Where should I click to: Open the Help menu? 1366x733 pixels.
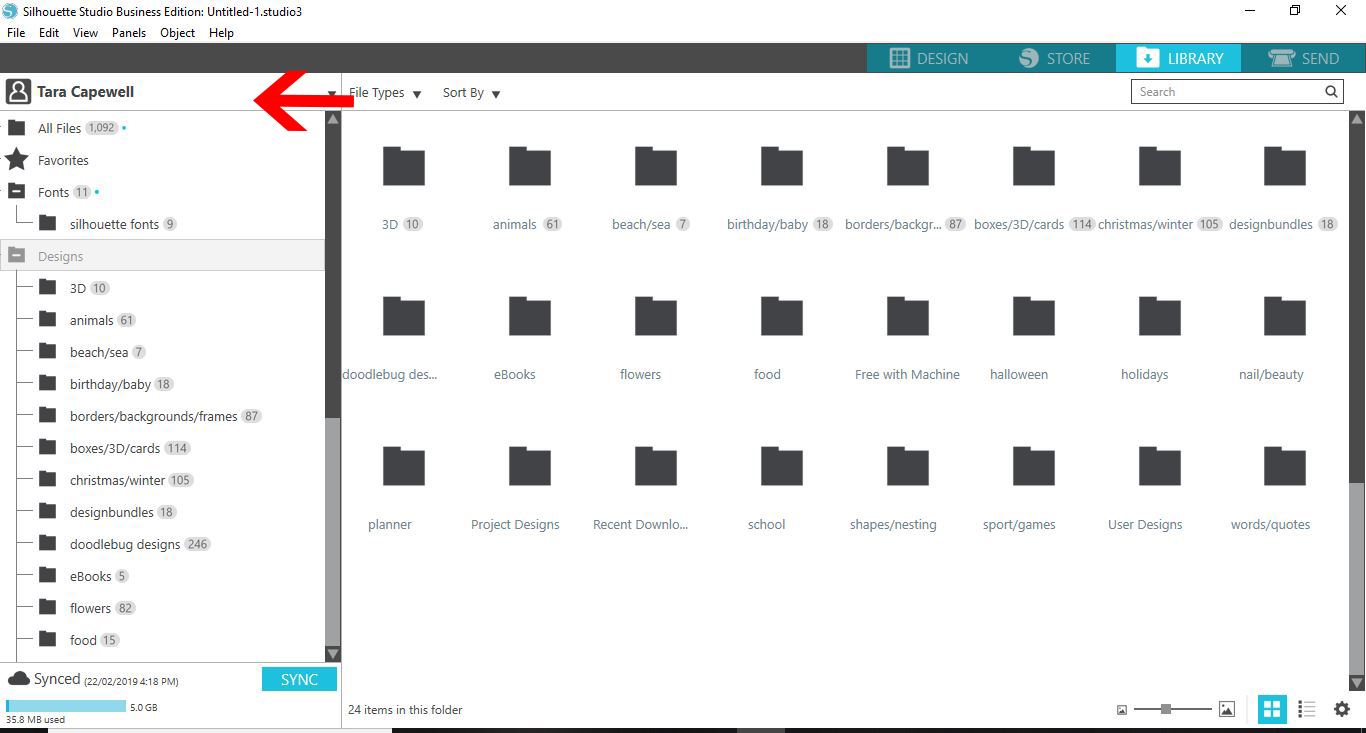click(222, 33)
